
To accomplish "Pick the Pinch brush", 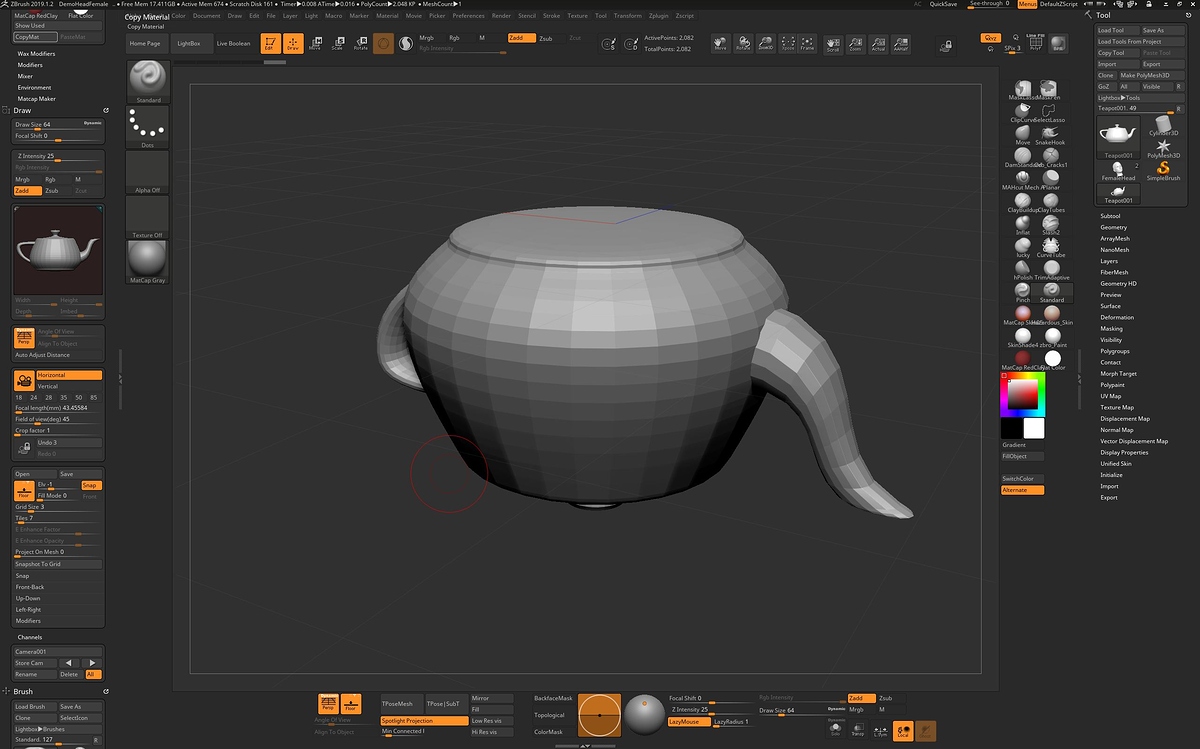I will (1022, 292).
